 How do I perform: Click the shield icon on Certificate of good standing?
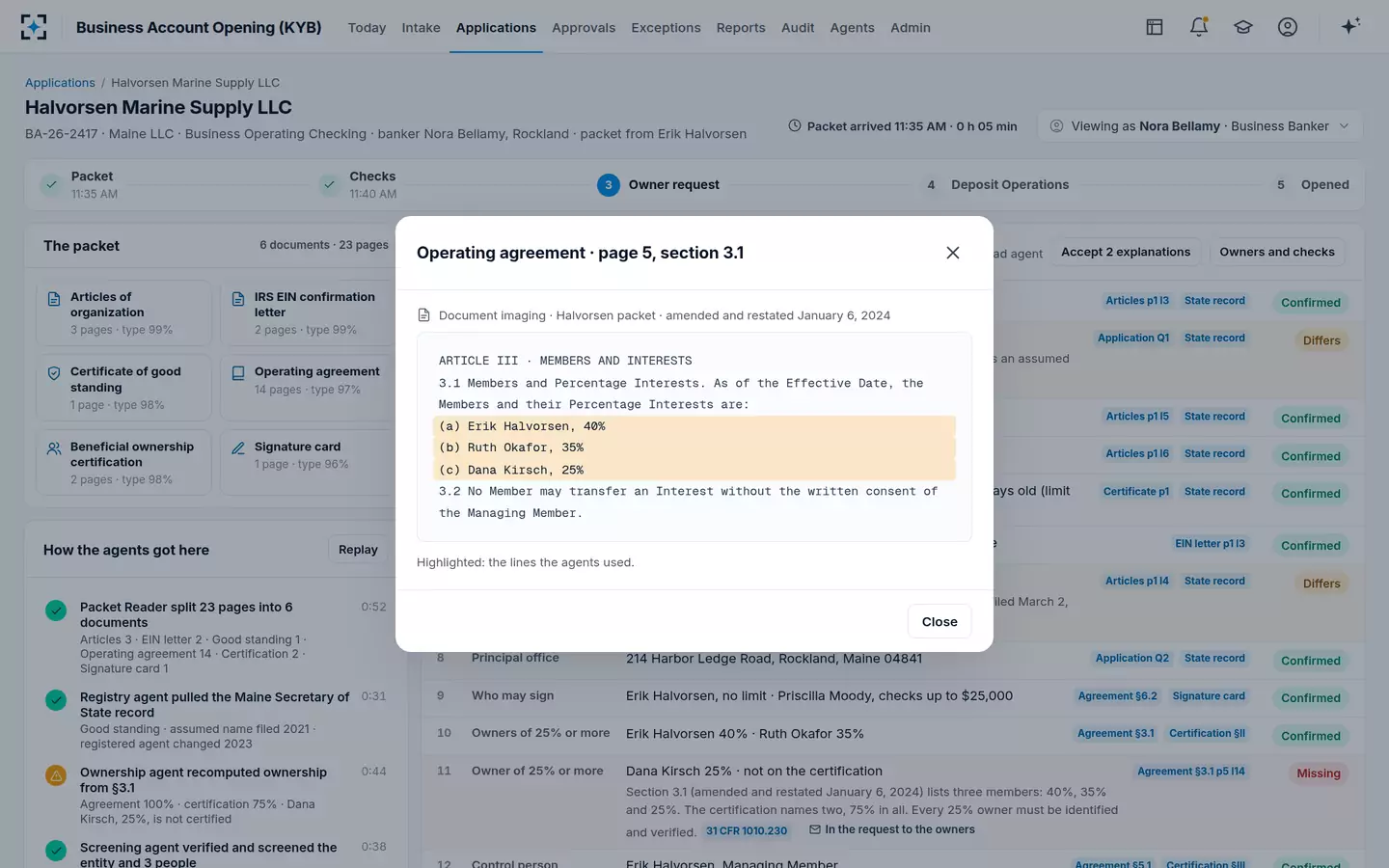point(54,372)
